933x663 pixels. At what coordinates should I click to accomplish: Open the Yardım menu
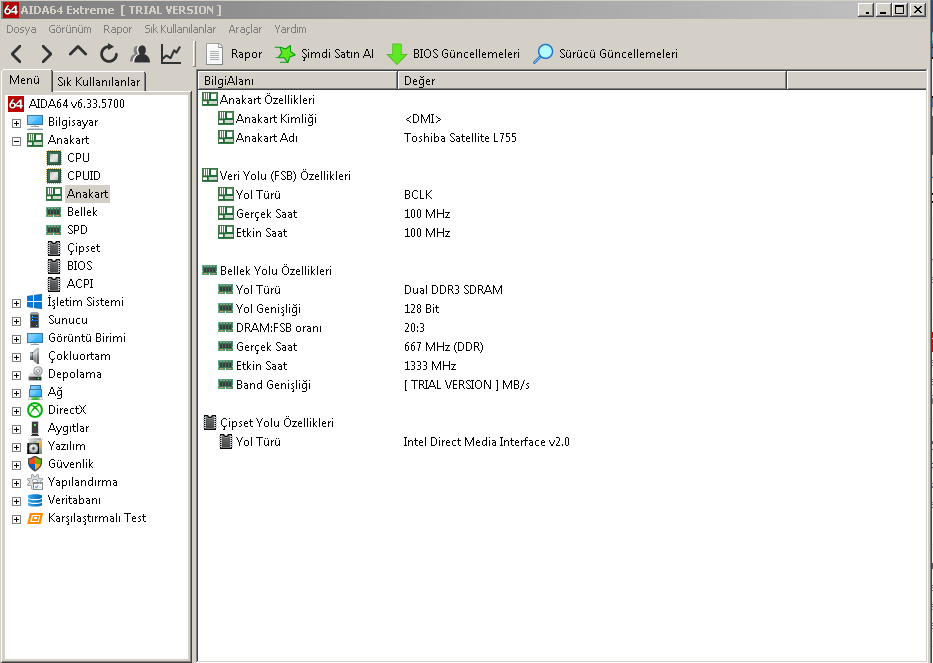(290, 29)
